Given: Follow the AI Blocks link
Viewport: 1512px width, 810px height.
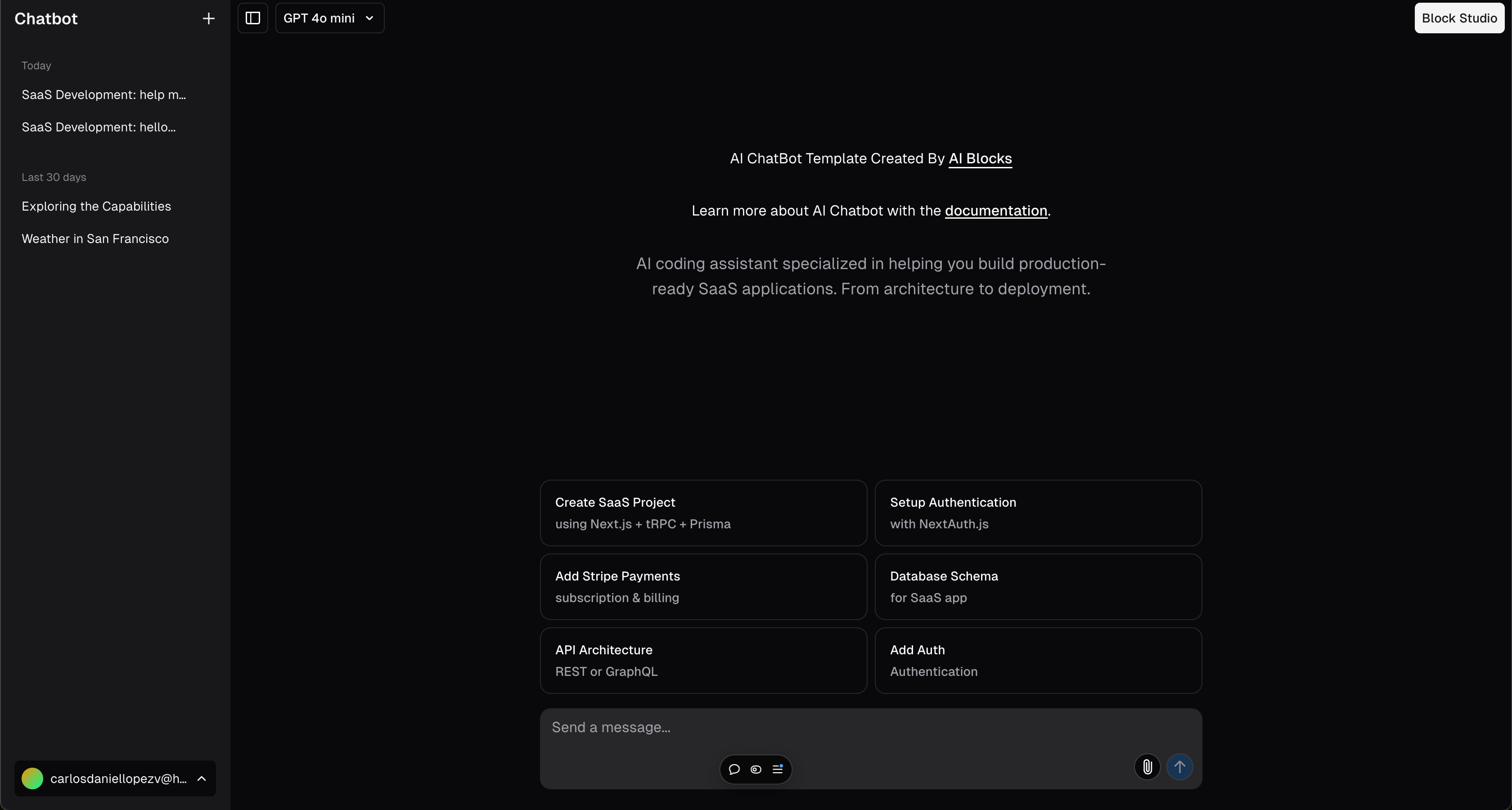Looking at the screenshot, I should (x=980, y=158).
